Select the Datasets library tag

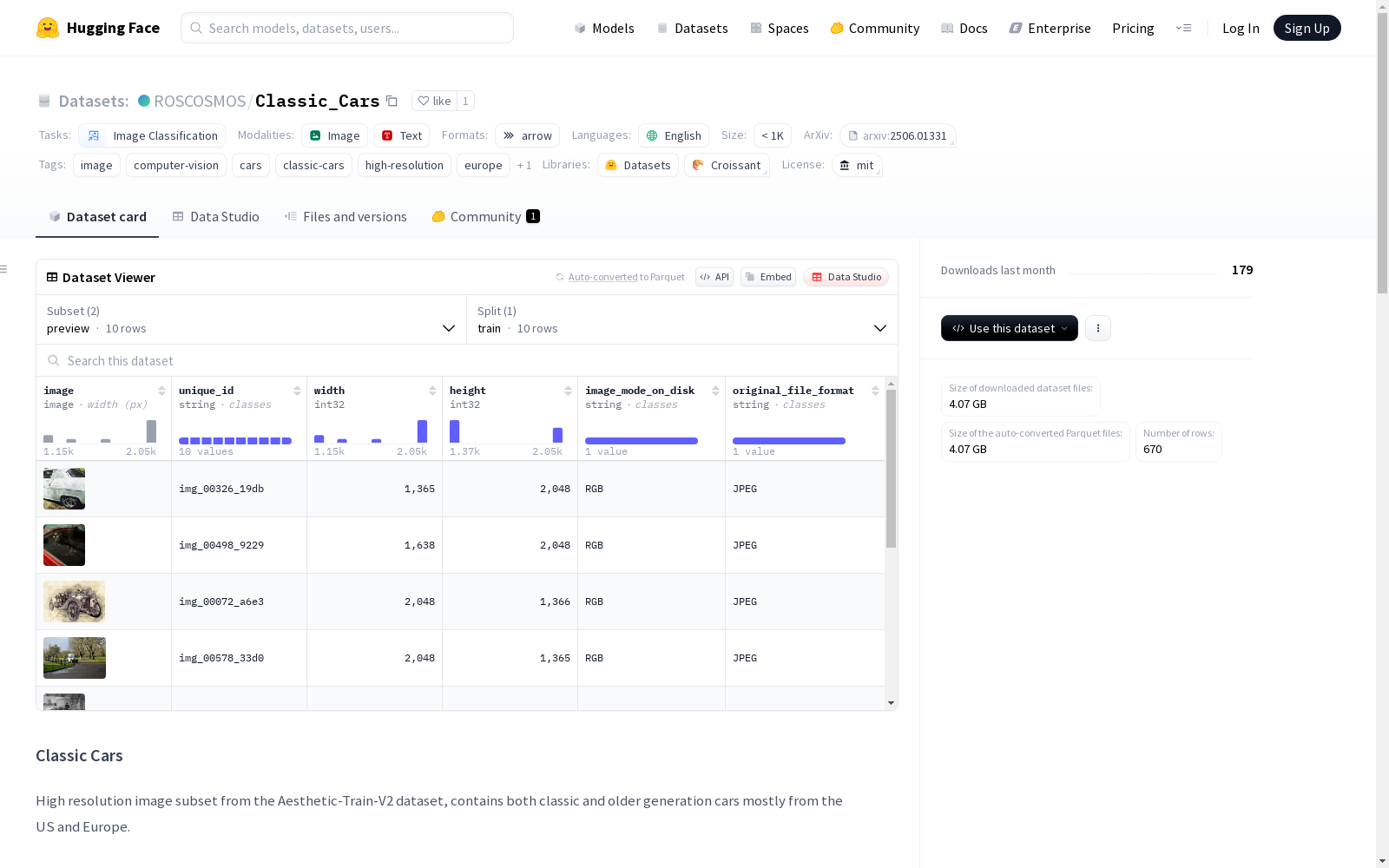click(638, 165)
